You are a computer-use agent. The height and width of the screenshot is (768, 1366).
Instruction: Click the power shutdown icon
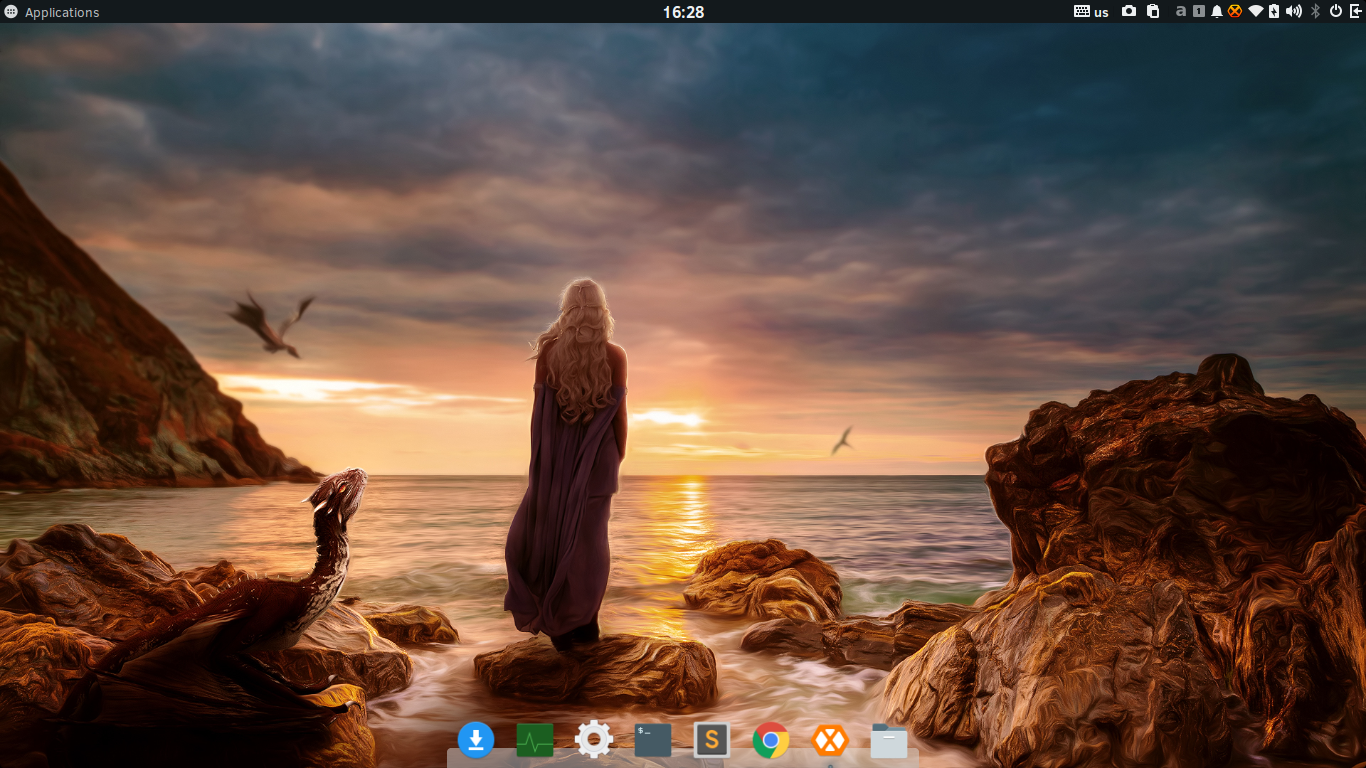(1335, 11)
